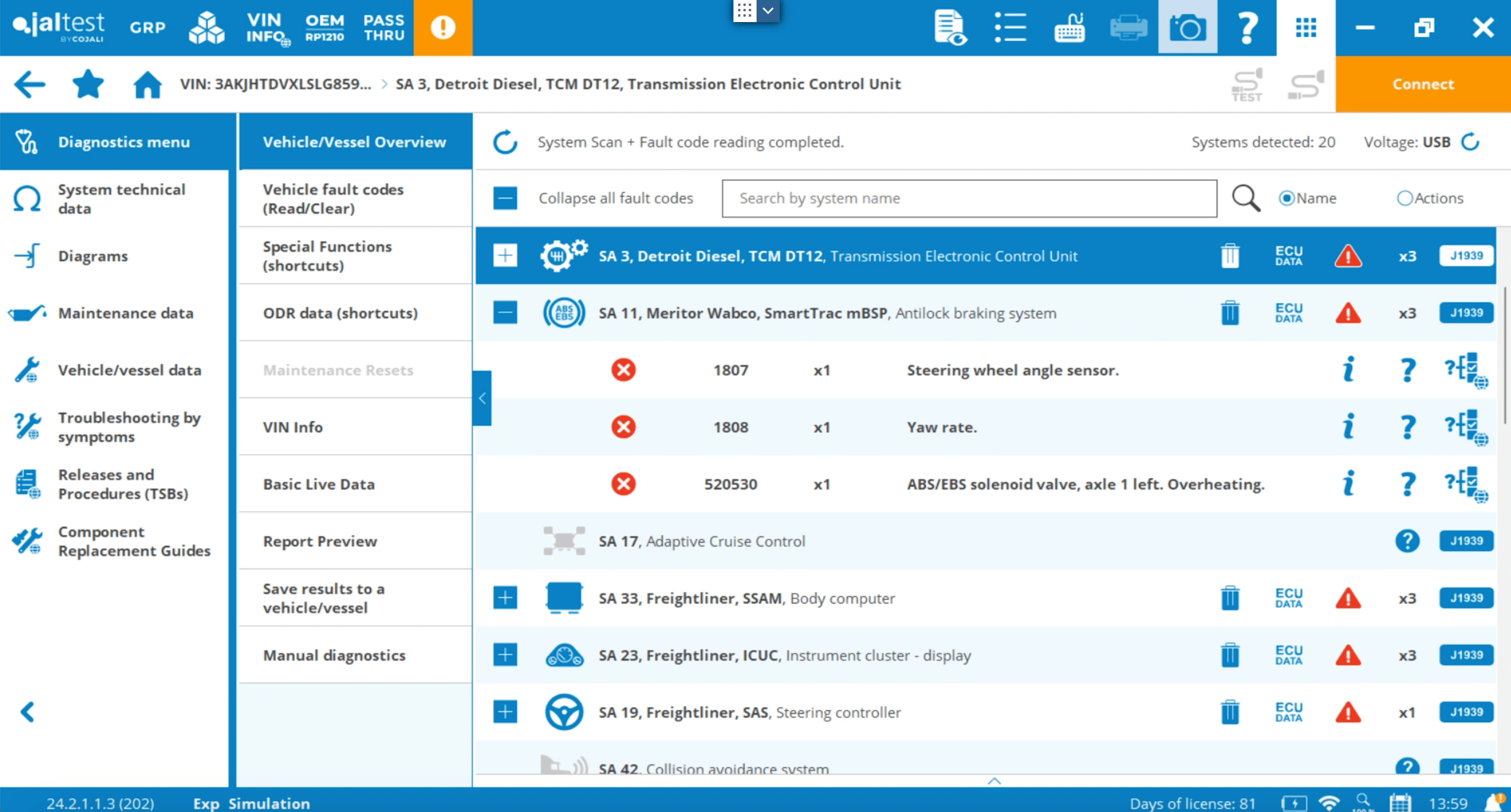
Task: Open help for Yaw rate fault
Action: pos(1407,427)
